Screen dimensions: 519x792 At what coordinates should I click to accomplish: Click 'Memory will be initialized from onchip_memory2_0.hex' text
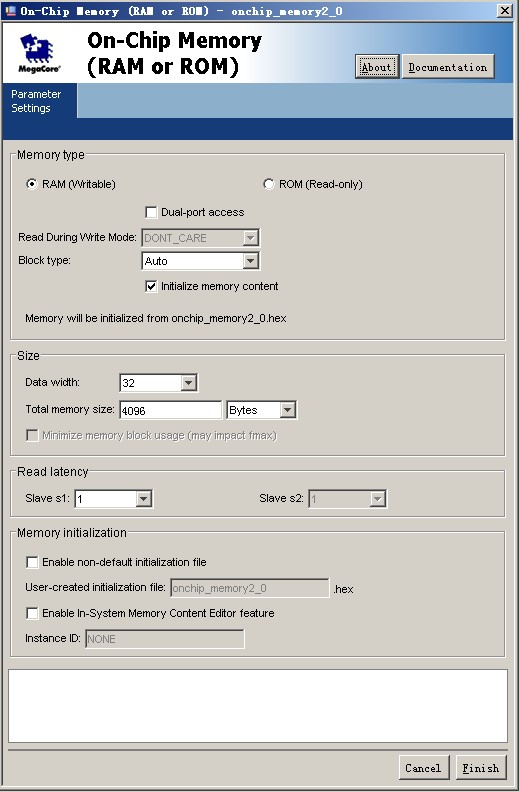155,318
